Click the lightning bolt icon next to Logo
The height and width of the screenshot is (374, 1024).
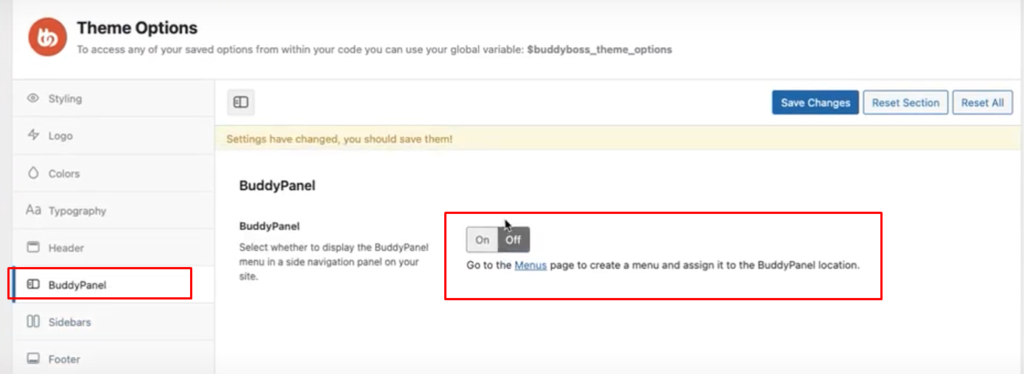point(33,136)
